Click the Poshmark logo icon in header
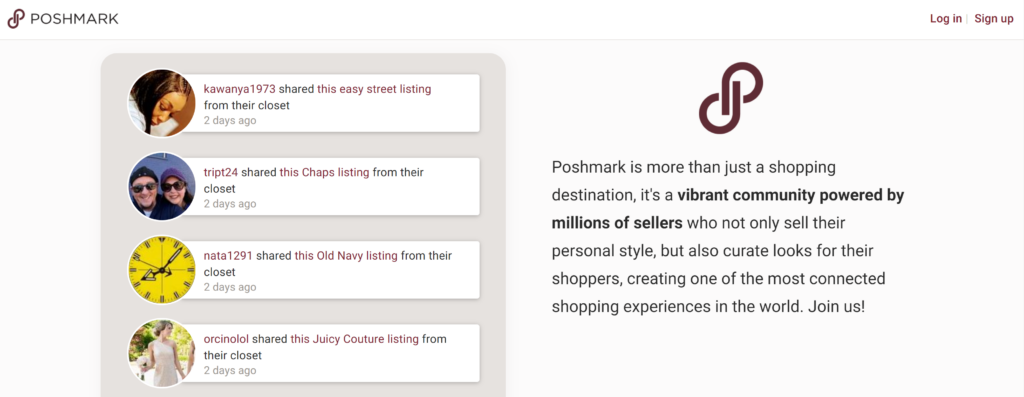The width and height of the screenshot is (1024, 397). [x=16, y=19]
